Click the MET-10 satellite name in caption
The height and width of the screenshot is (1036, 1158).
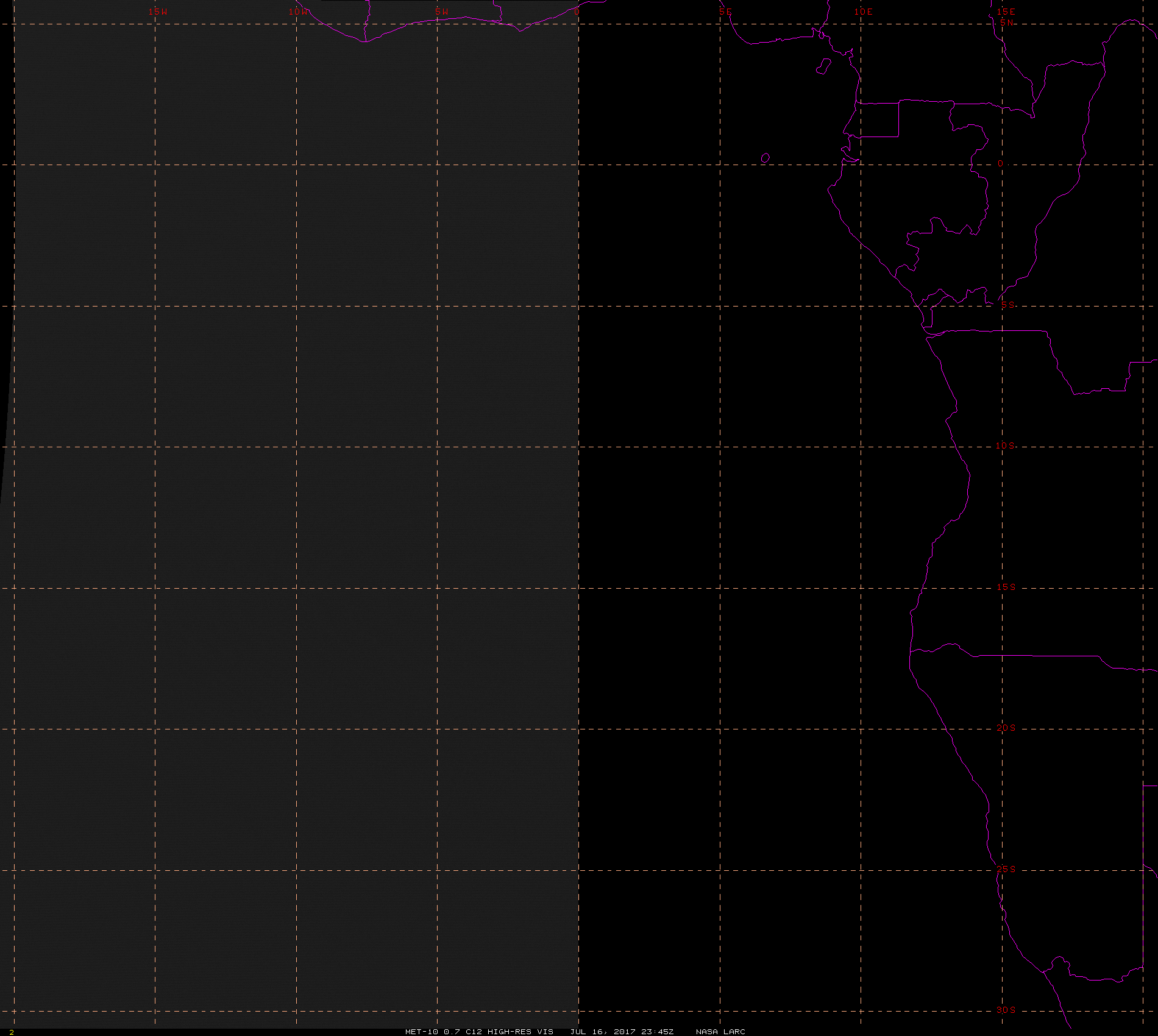pyautogui.click(x=422, y=1032)
